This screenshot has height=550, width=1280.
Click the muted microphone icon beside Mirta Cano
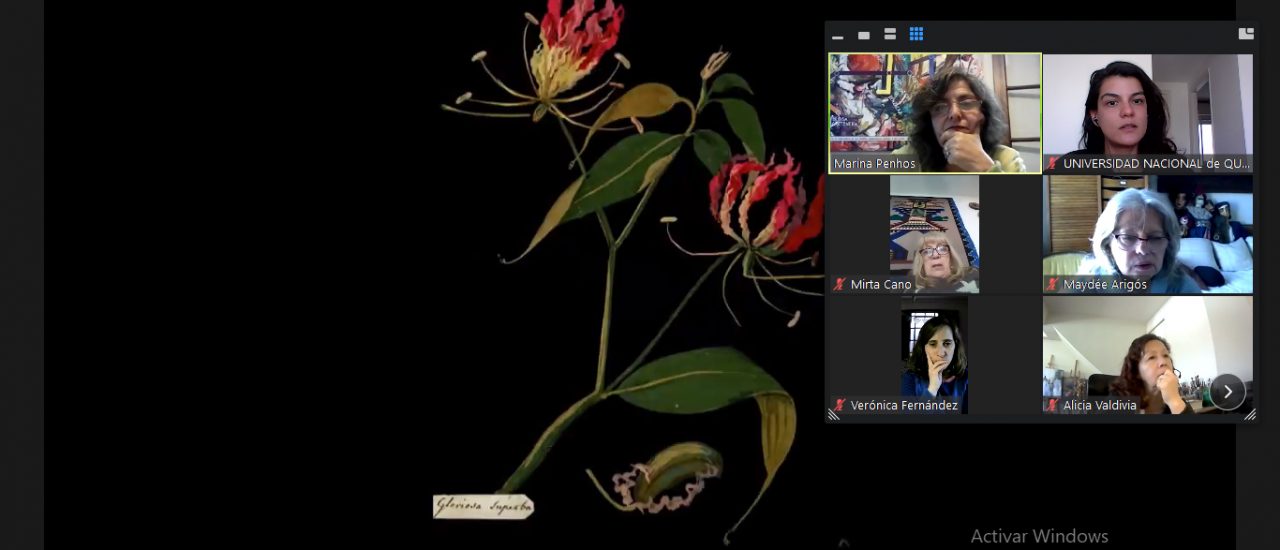(840, 284)
